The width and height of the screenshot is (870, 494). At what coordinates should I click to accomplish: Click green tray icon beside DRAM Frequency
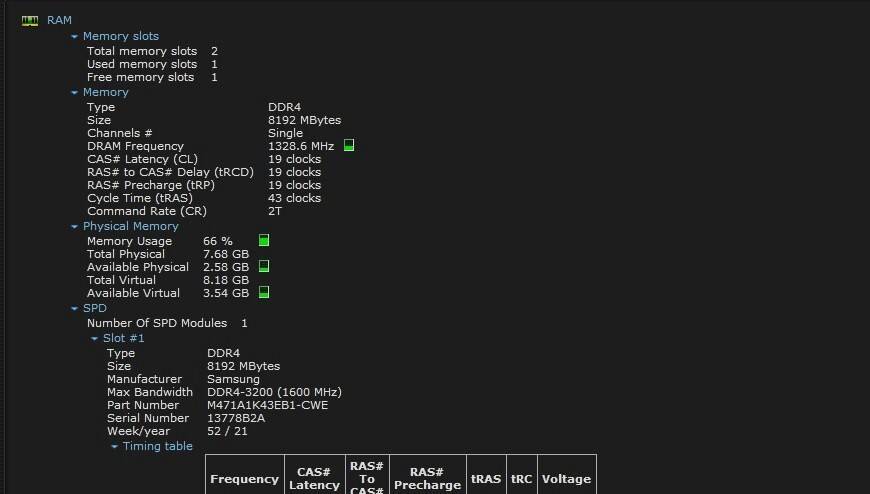pyautogui.click(x=348, y=145)
